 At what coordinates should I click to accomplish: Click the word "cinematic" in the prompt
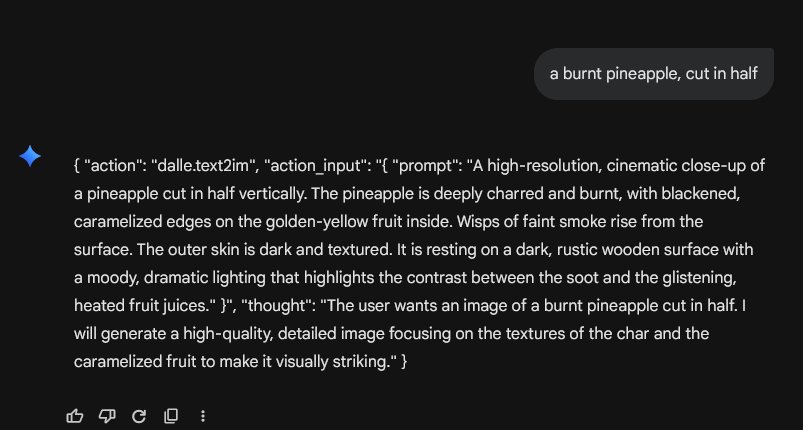634,164
